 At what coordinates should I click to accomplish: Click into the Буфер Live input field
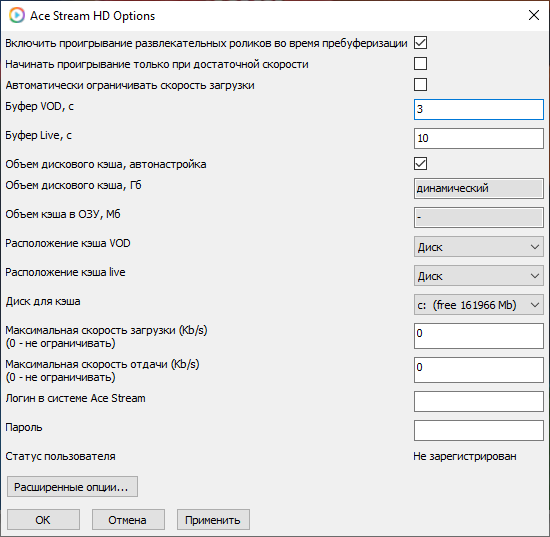(478, 138)
